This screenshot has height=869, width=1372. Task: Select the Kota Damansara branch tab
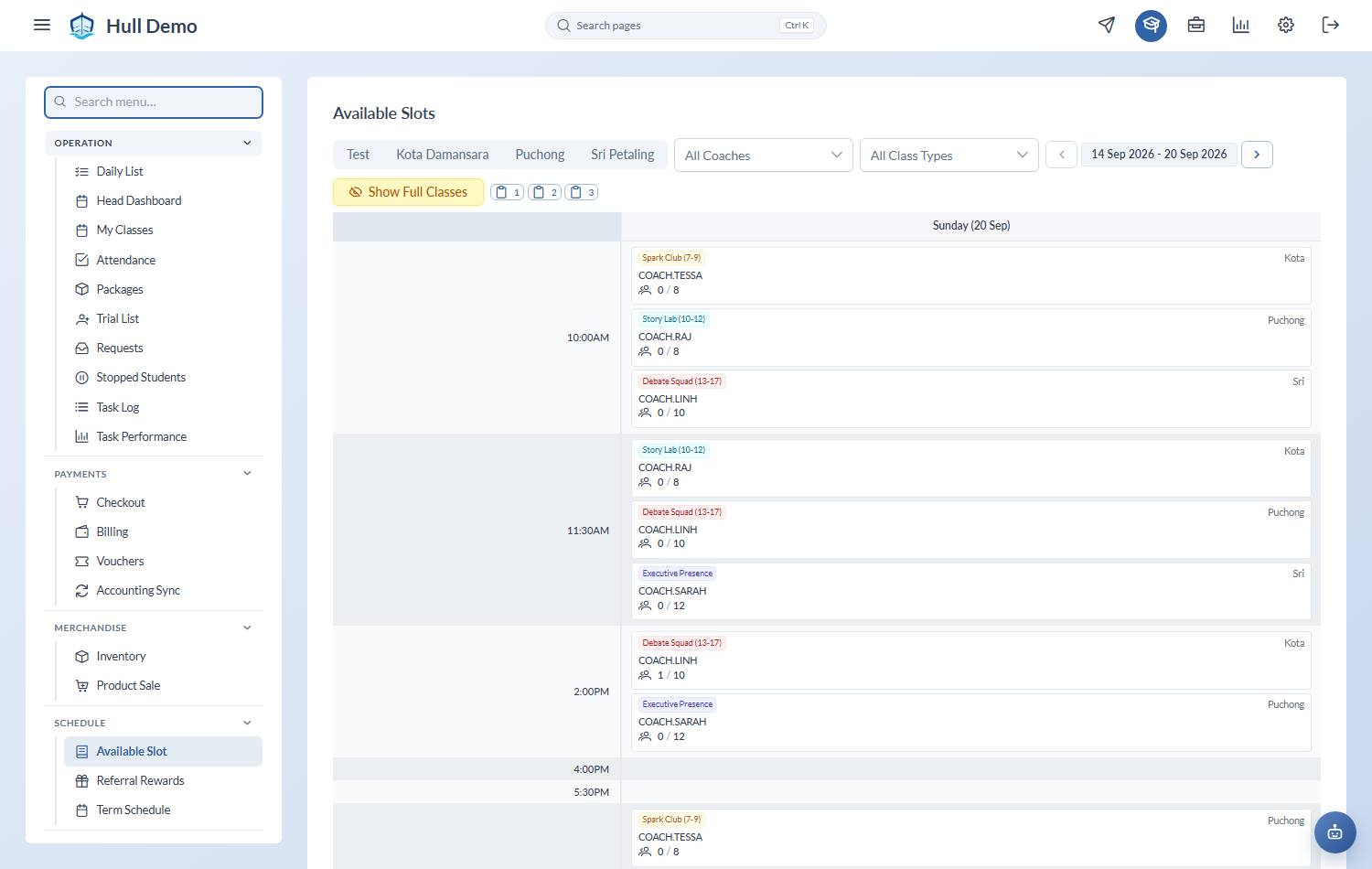click(x=442, y=155)
